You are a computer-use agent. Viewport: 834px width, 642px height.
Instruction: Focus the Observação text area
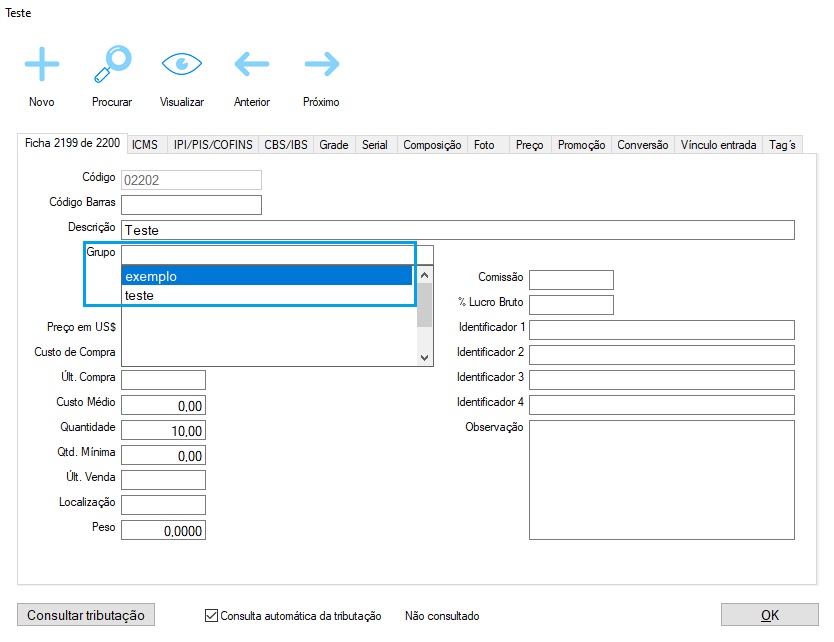[x=661, y=480]
